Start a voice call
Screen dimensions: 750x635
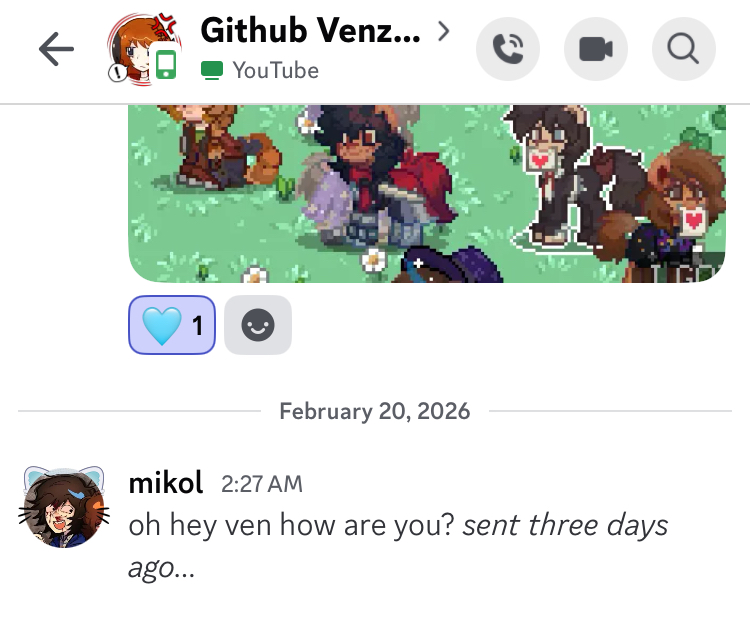point(508,48)
